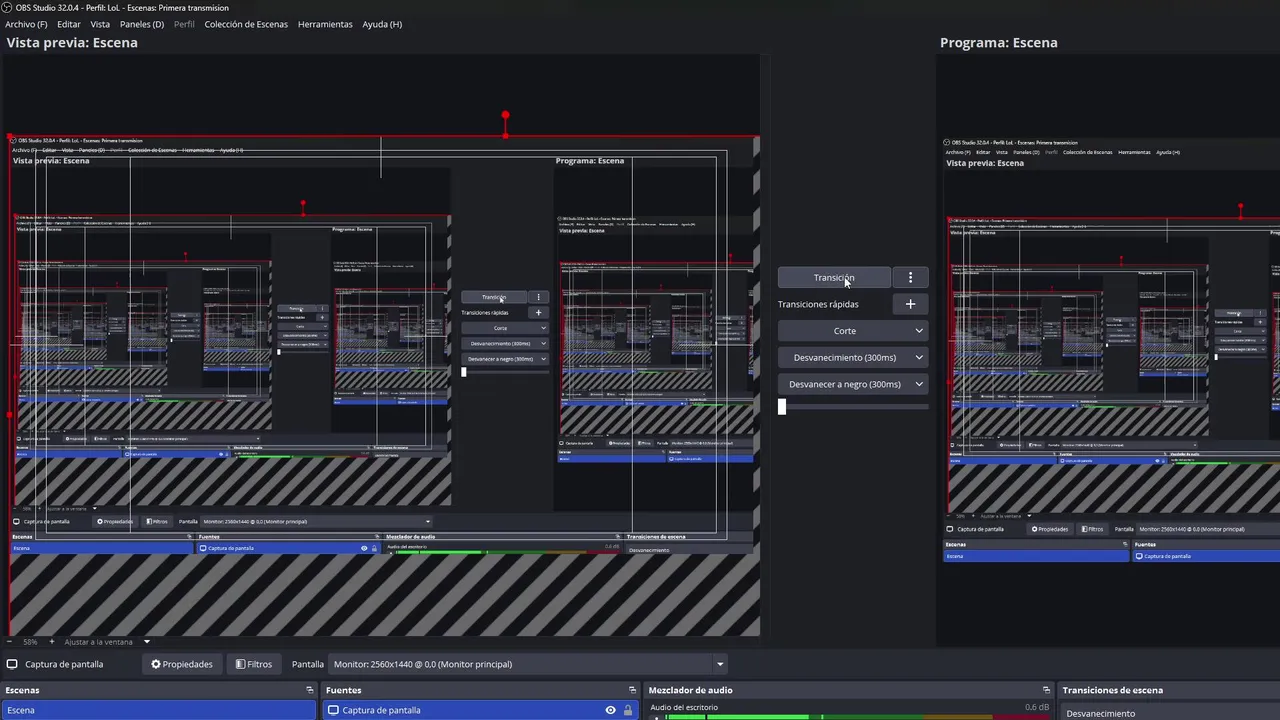Open the Paneles (D) menu
The image size is (1280, 720).
(142, 24)
